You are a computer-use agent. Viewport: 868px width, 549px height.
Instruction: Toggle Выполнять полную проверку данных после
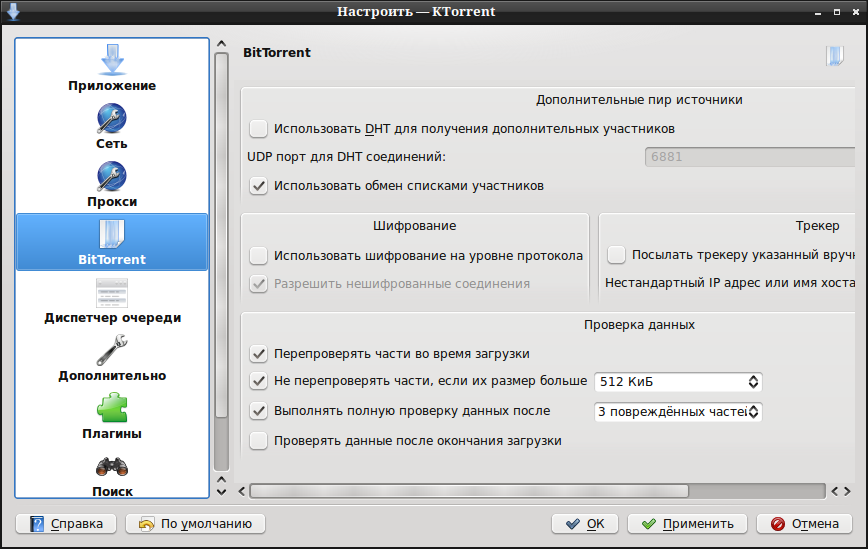[258, 411]
